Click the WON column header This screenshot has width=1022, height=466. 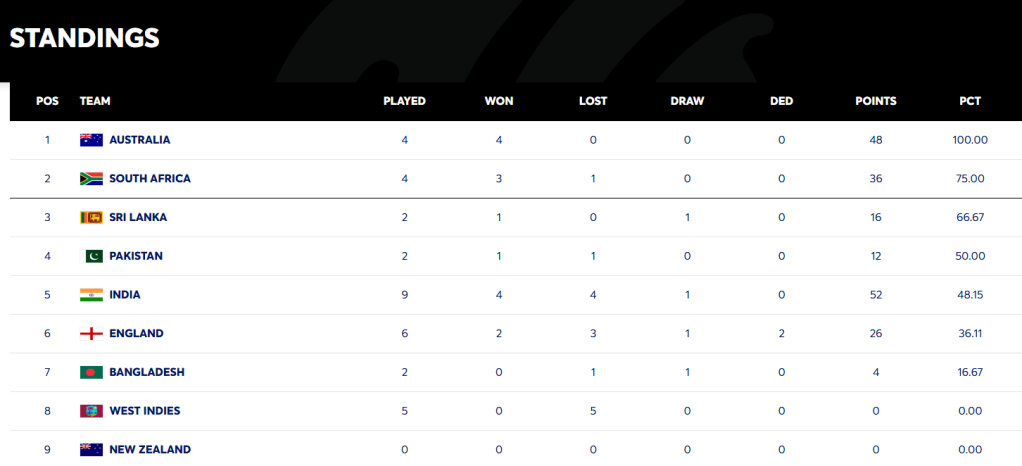coord(498,101)
